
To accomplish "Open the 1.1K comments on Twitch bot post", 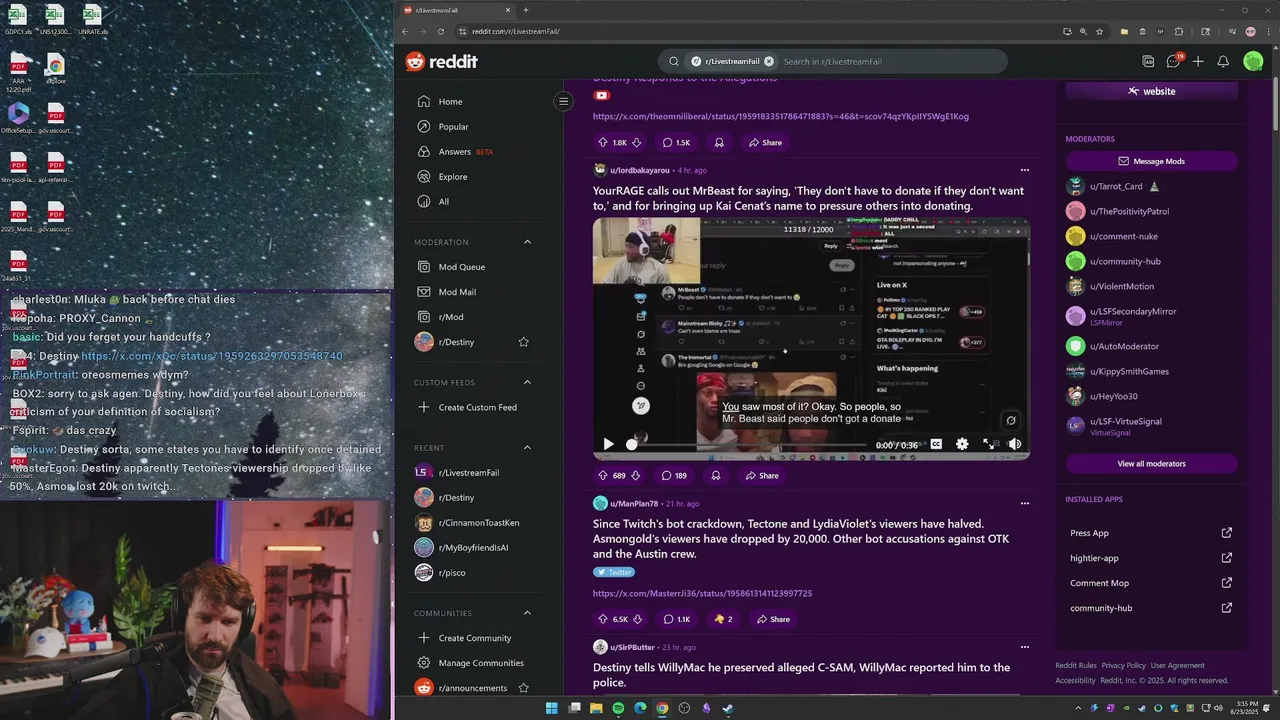I will click(x=676, y=619).
